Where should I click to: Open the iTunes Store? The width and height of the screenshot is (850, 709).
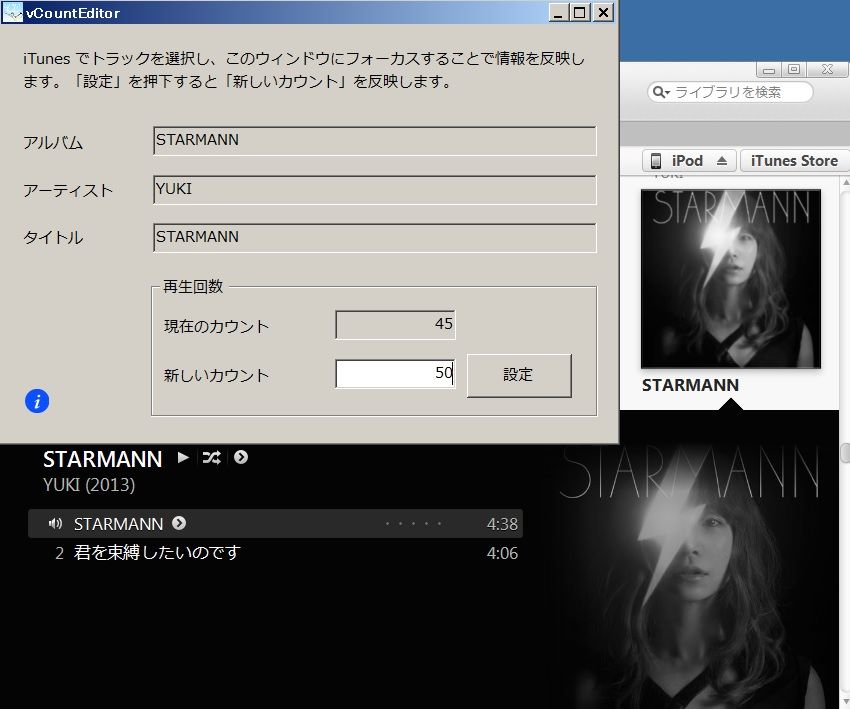pyautogui.click(x=794, y=161)
